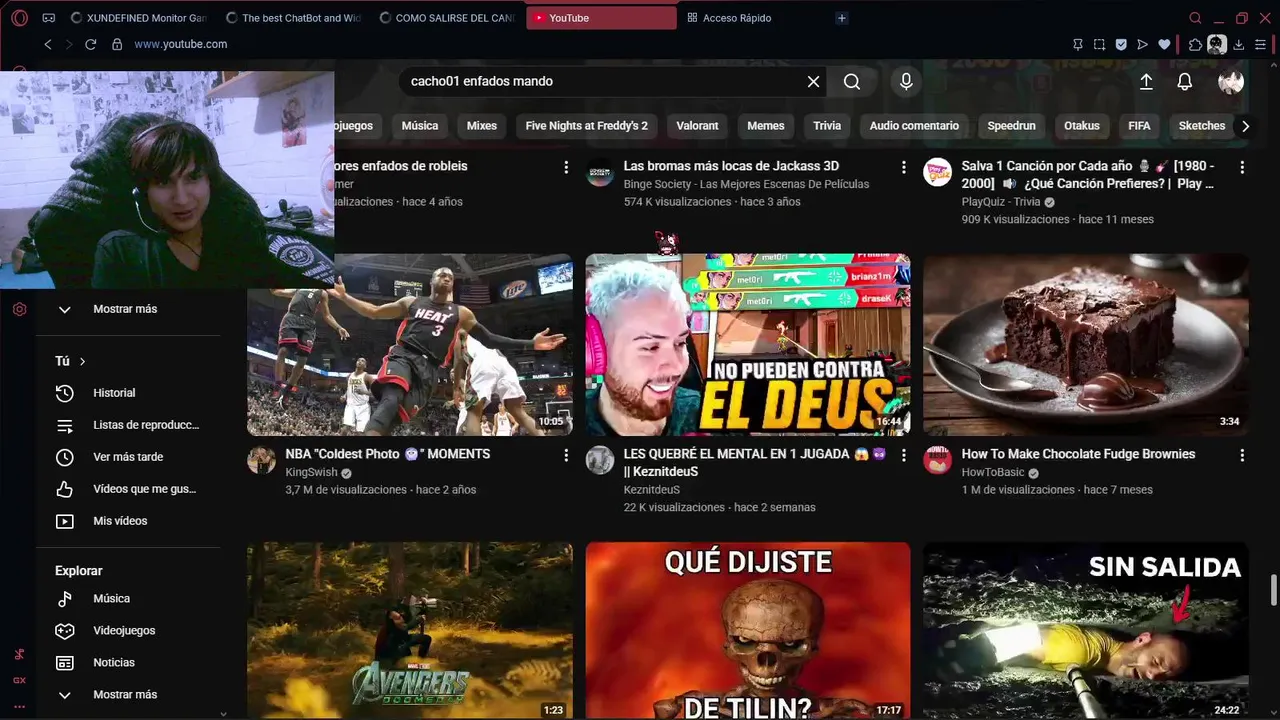Open YouTube notifications bell
This screenshot has height=720, width=1280.
point(1185,82)
